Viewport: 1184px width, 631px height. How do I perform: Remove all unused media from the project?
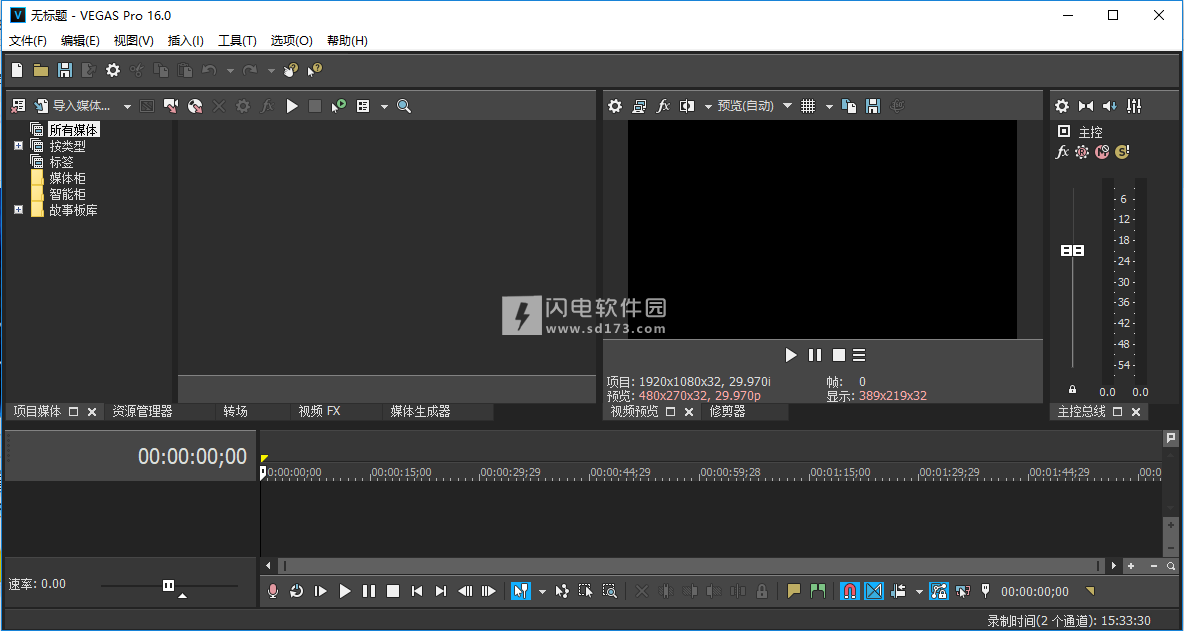(x=18, y=106)
